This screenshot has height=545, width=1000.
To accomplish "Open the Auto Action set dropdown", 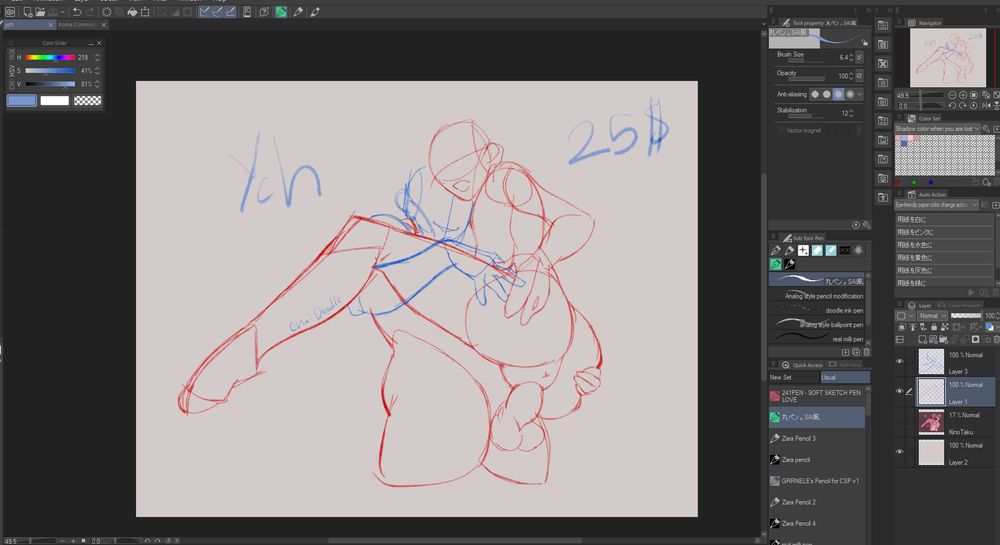I will pos(936,205).
